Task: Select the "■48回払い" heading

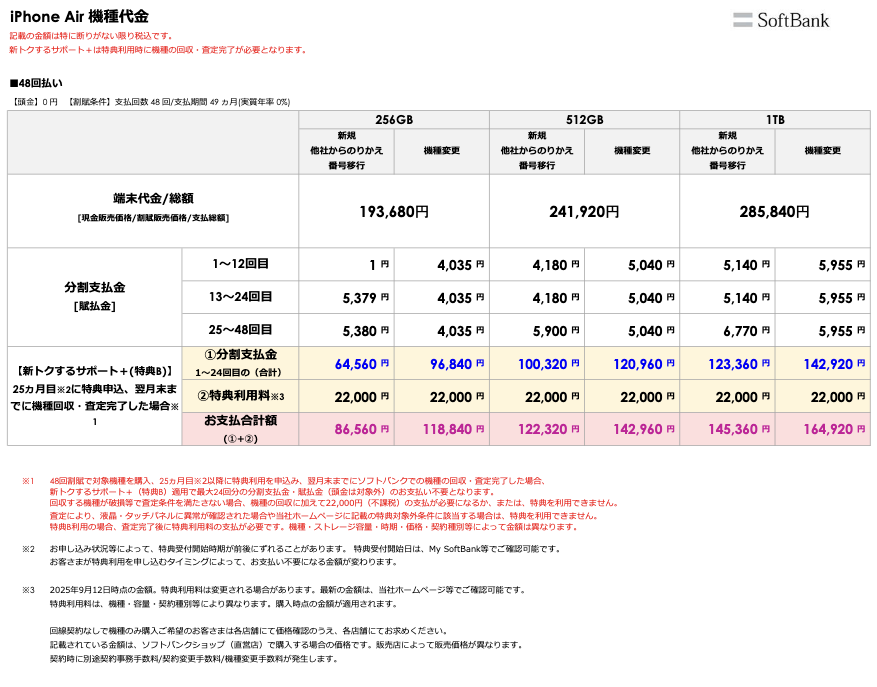Action: [x=36, y=83]
